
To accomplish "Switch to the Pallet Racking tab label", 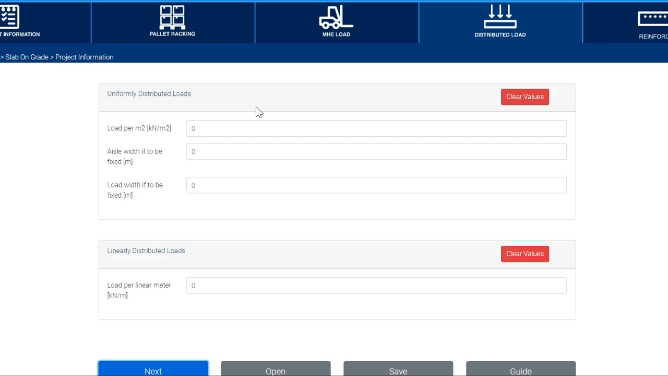I will pyautogui.click(x=172, y=34).
